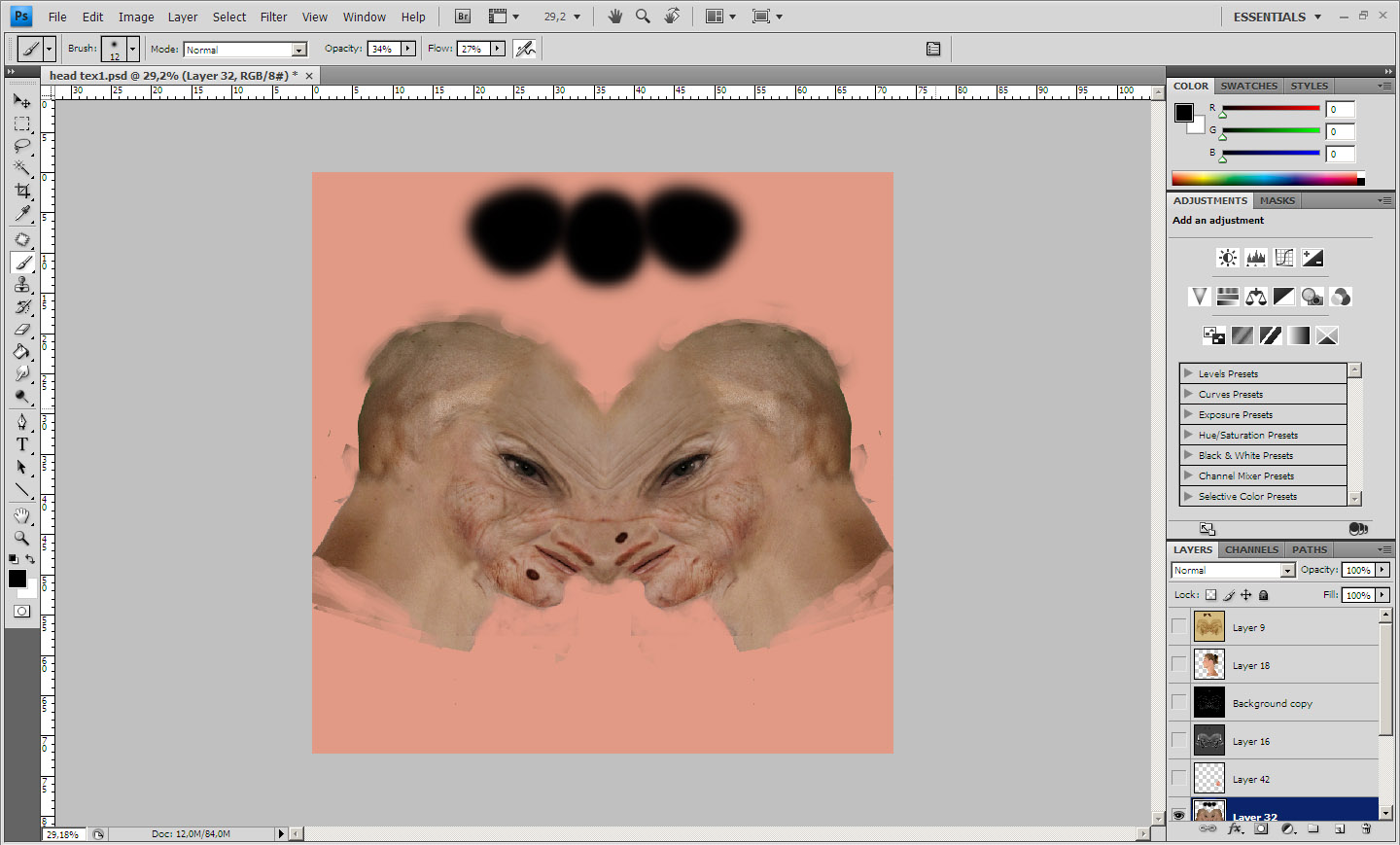
Task: Select the Rectangular Marquee tool
Action: coord(21,123)
